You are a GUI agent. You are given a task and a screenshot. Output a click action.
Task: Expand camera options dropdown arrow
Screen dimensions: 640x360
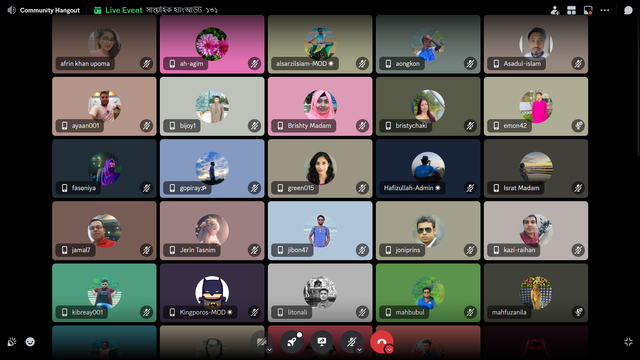click(x=269, y=349)
